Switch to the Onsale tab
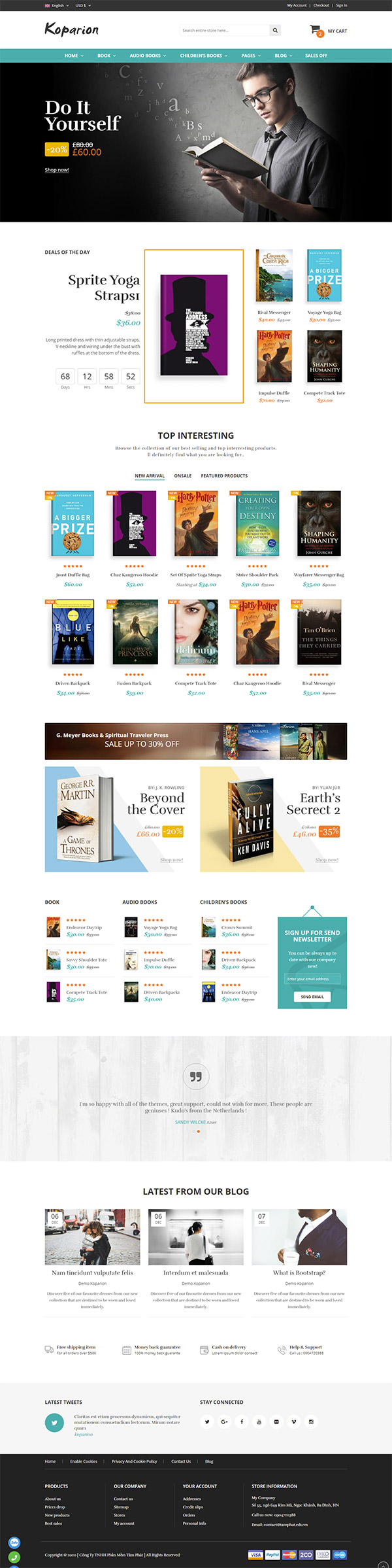Viewport: 392px width, 1568px height. tap(183, 476)
